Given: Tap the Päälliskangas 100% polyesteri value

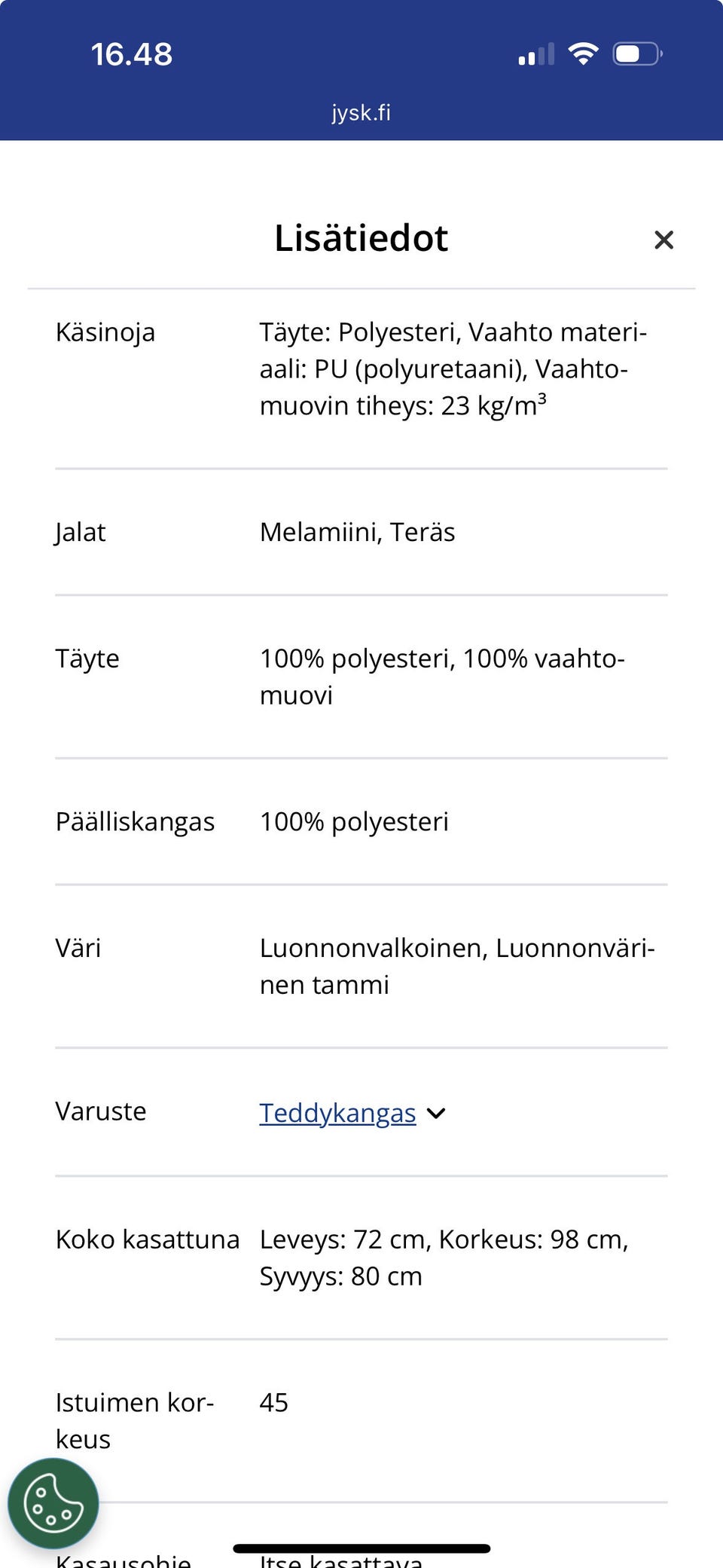Looking at the screenshot, I should [354, 822].
